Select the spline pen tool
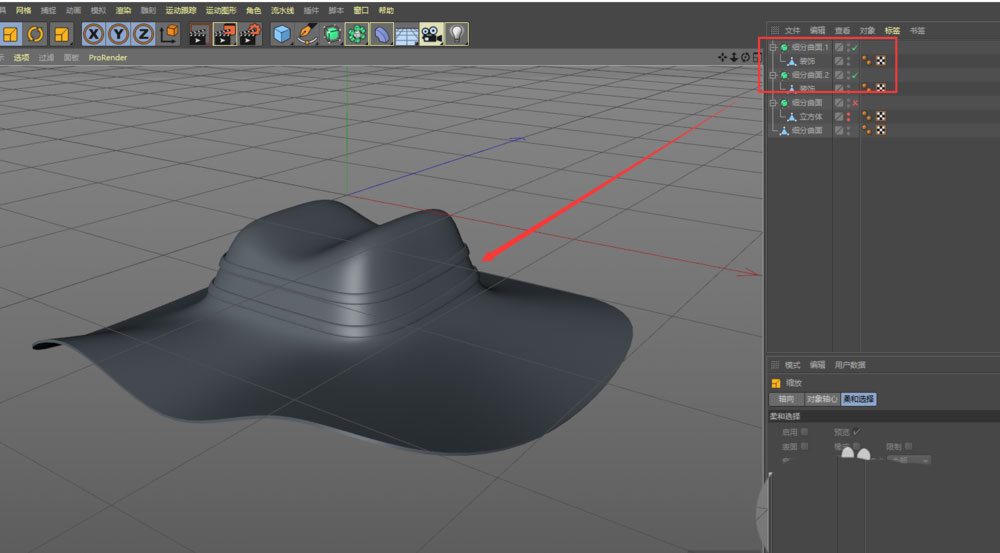The height and width of the screenshot is (553, 1000). point(307,34)
